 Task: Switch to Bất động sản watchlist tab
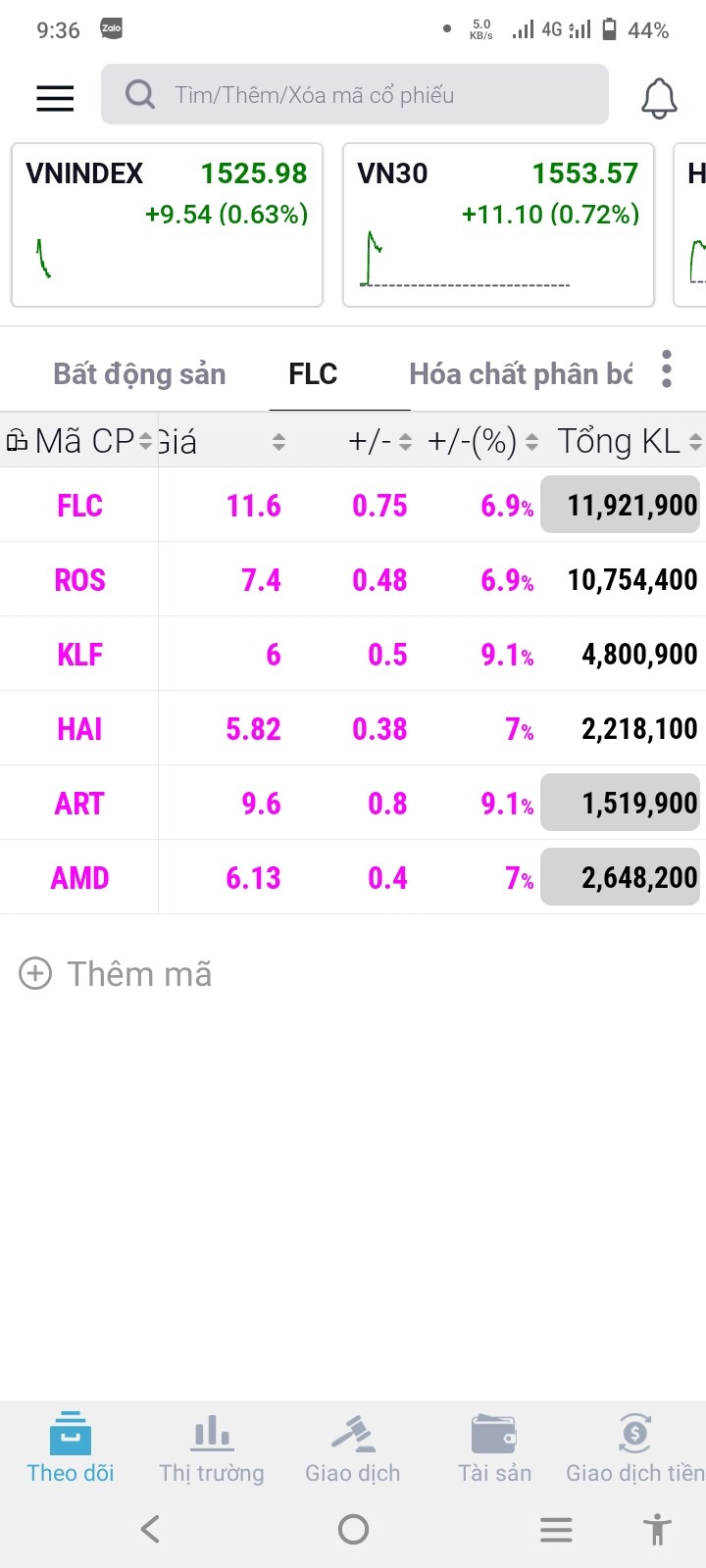coord(139,374)
